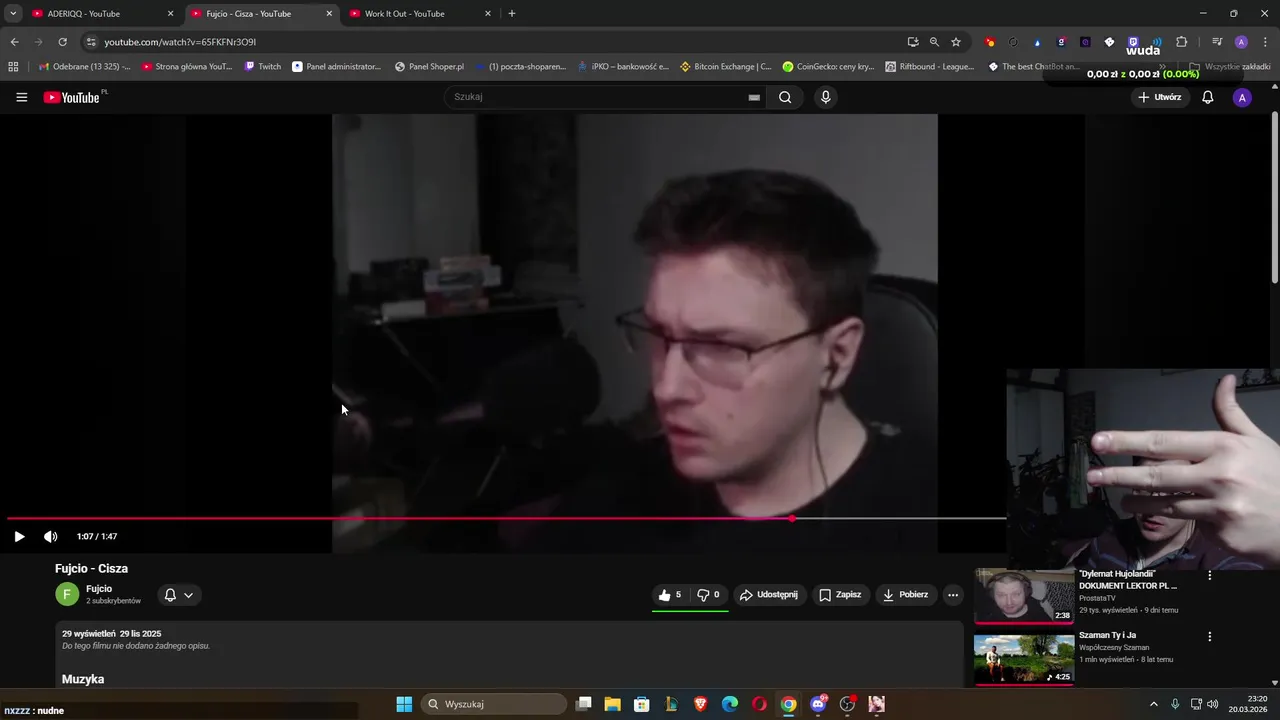The height and width of the screenshot is (720, 1280).
Task: Open options menu for Szaman Ty i Ja
Action: pos(1209,637)
